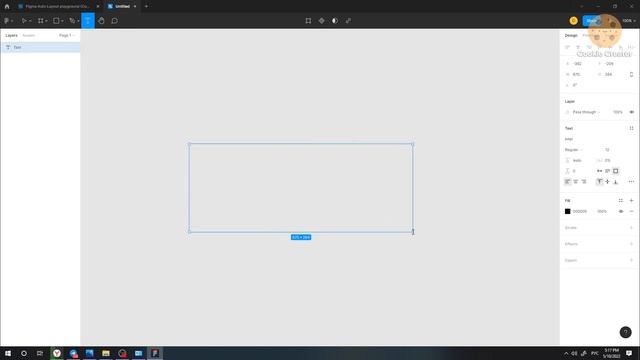Close the Untitled file tab
This screenshot has width=640, height=360.
[x=135, y=7]
